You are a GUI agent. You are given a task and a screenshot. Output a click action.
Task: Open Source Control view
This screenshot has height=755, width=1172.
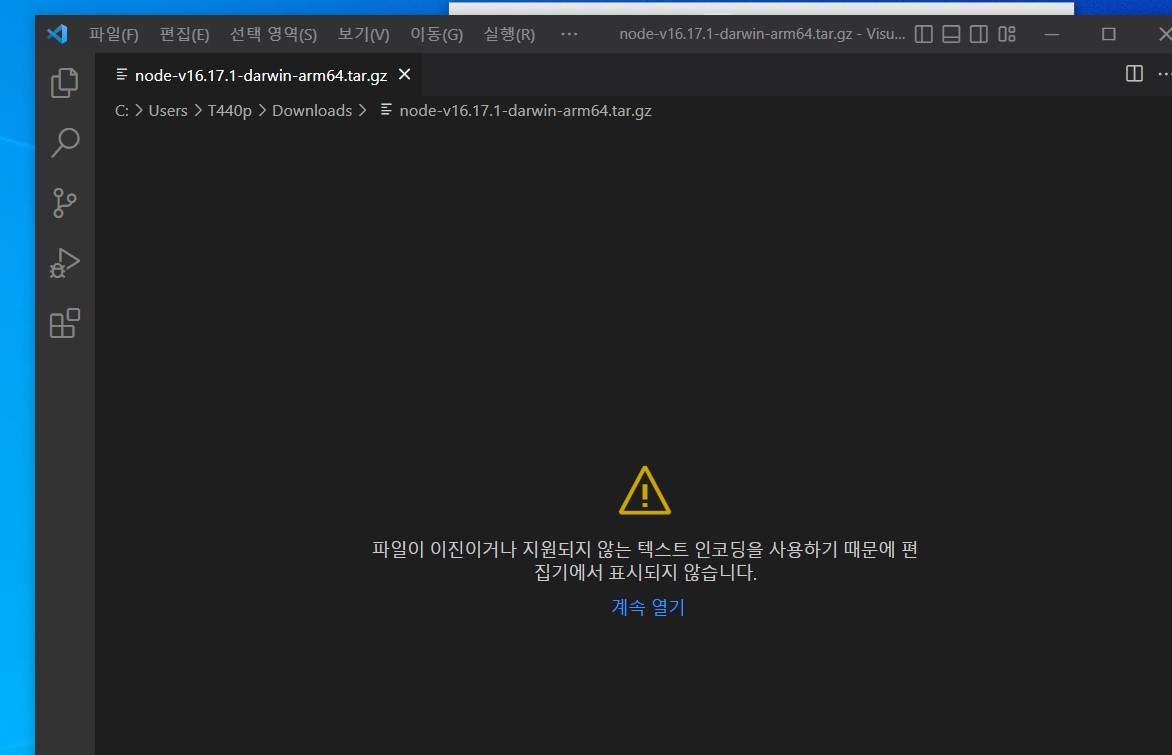tap(64, 203)
